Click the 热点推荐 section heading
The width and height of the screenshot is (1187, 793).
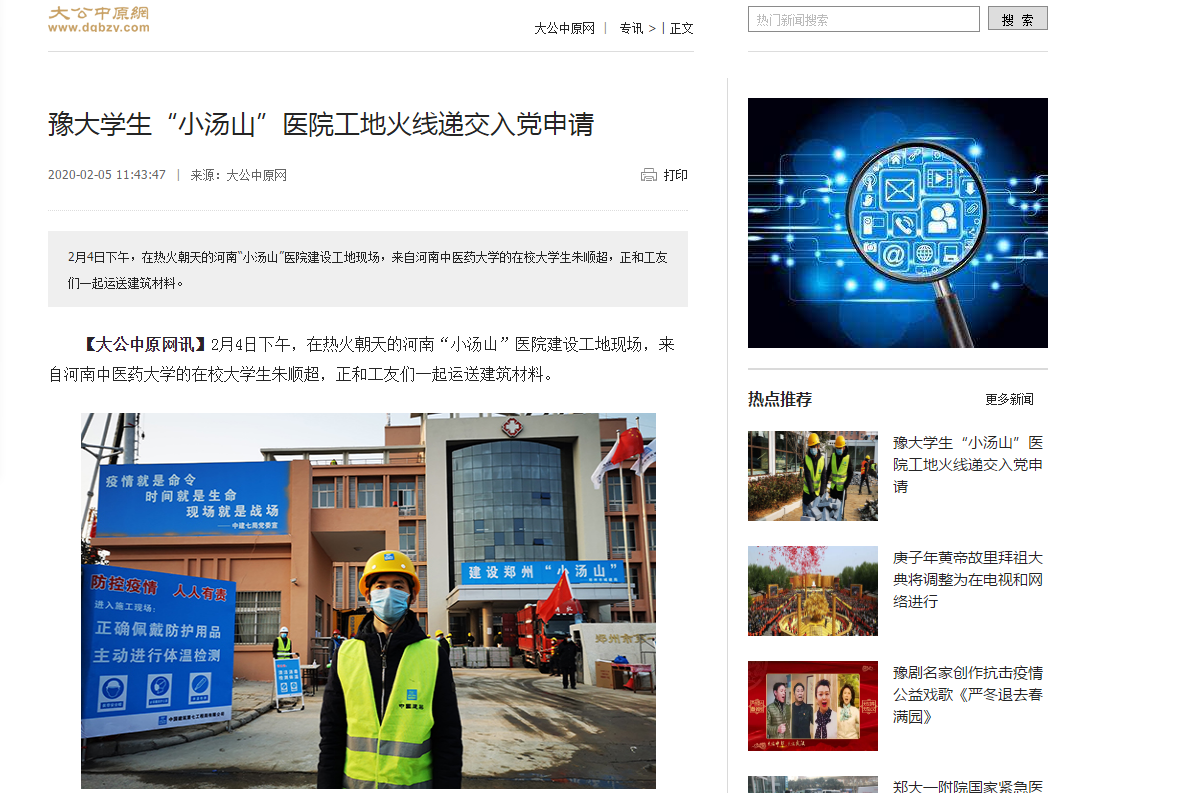tap(780, 399)
